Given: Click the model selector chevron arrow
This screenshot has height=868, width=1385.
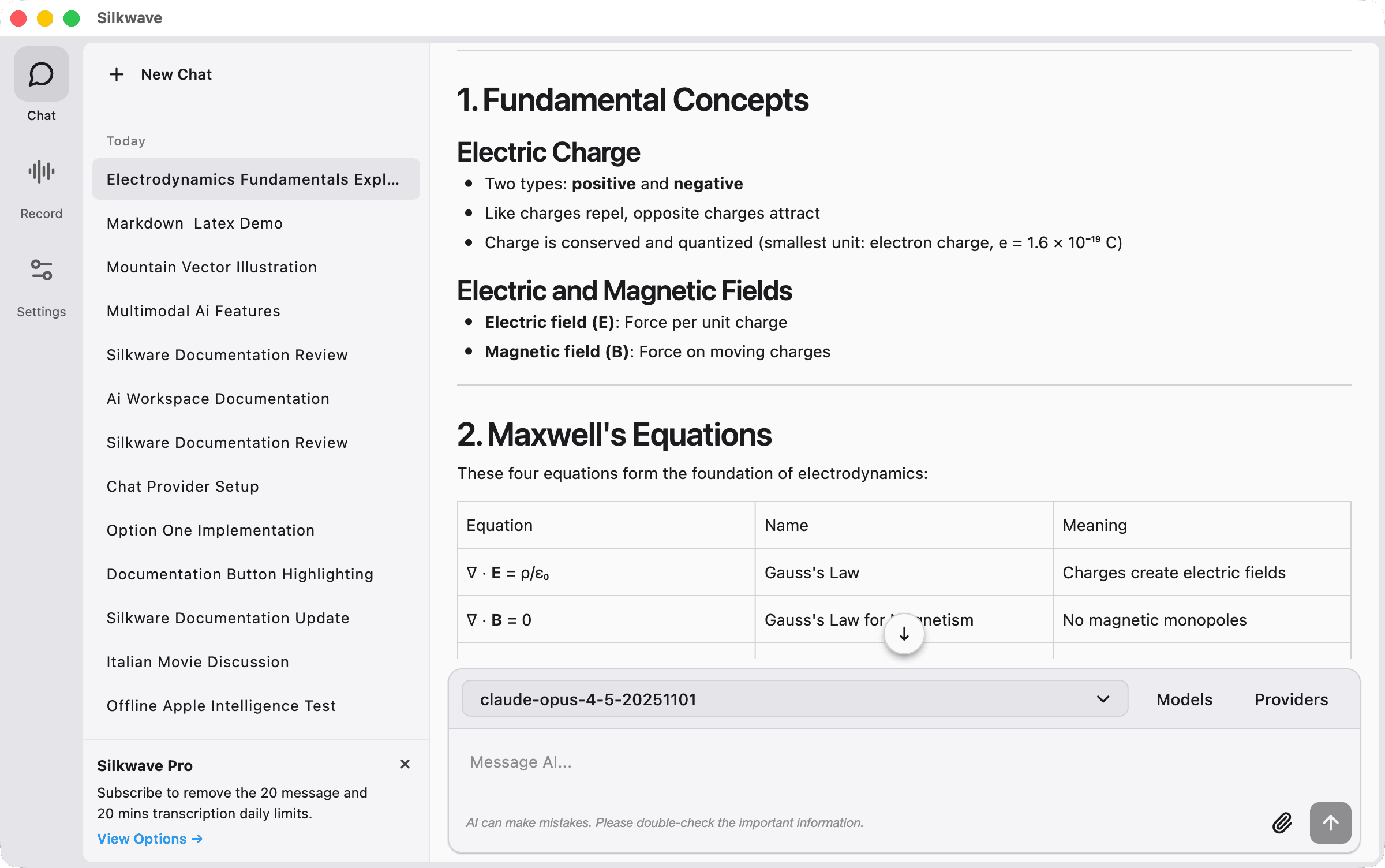Looking at the screenshot, I should 1103,699.
